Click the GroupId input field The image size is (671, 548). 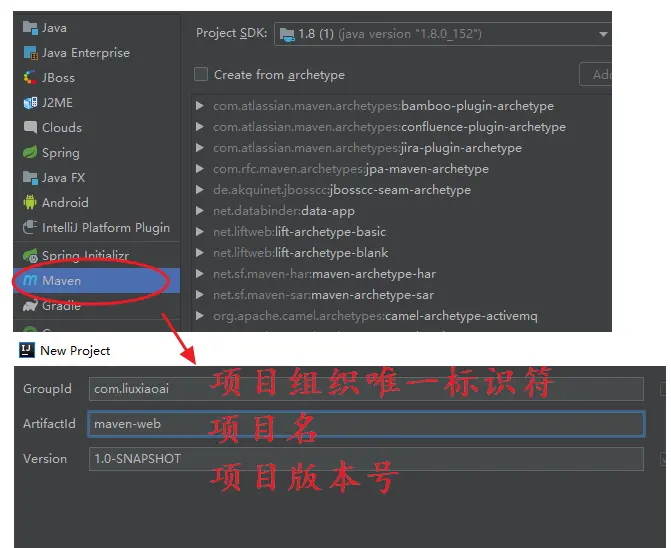pyautogui.click(x=366, y=389)
